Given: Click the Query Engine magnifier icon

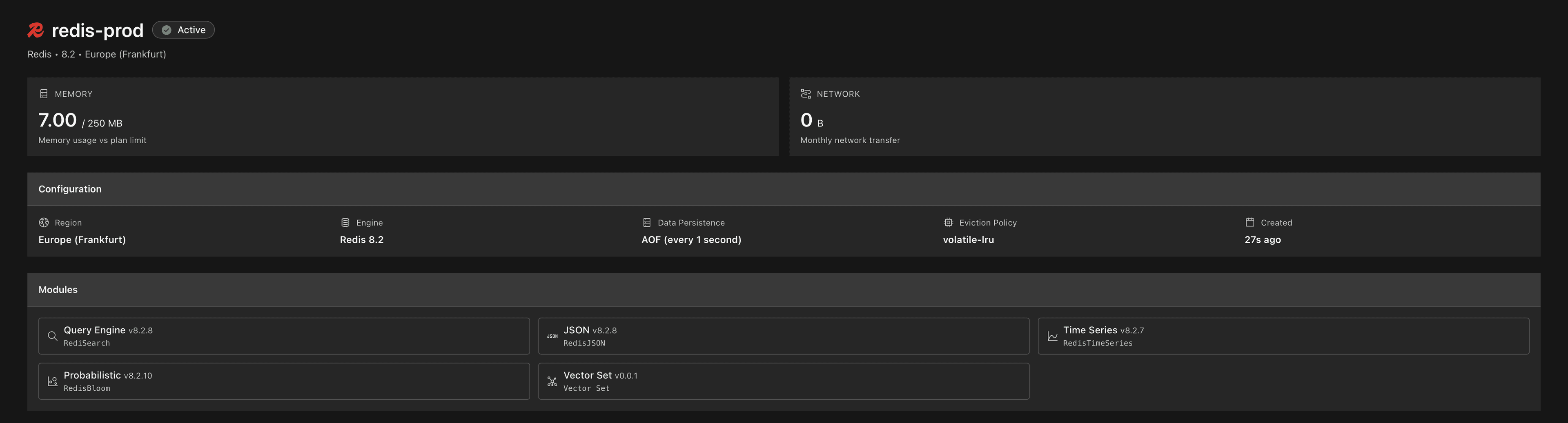Looking at the screenshot, I should [52, 336].
